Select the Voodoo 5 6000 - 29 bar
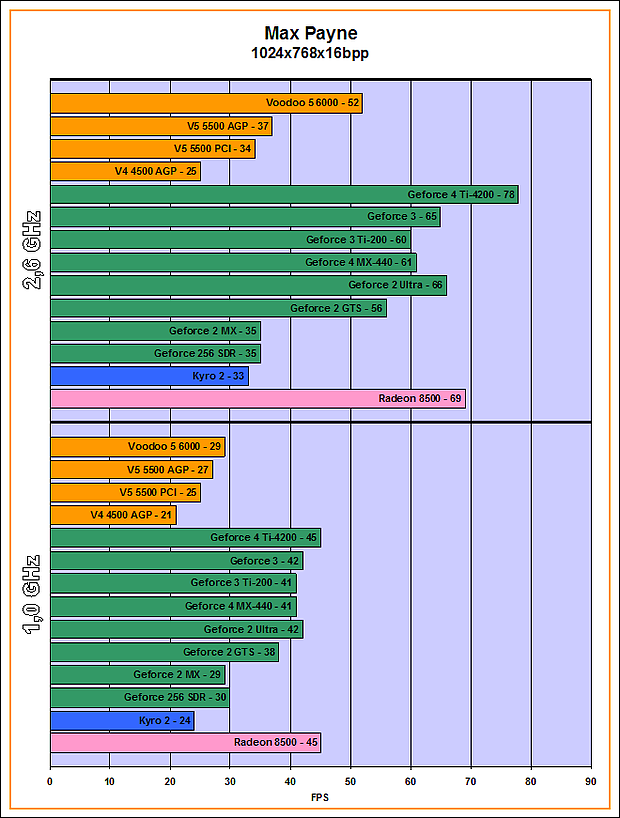The height and width of the screenshot is (818, 620). tap(137, 446)
